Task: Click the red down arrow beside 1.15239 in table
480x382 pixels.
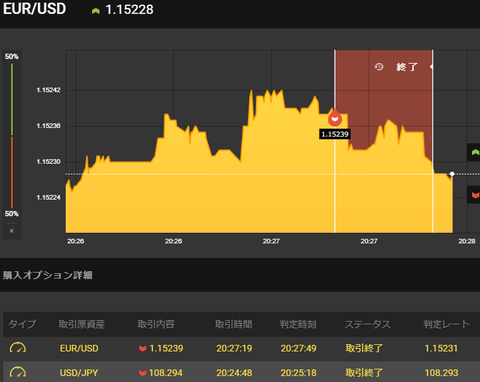Action: pos(143,348)
